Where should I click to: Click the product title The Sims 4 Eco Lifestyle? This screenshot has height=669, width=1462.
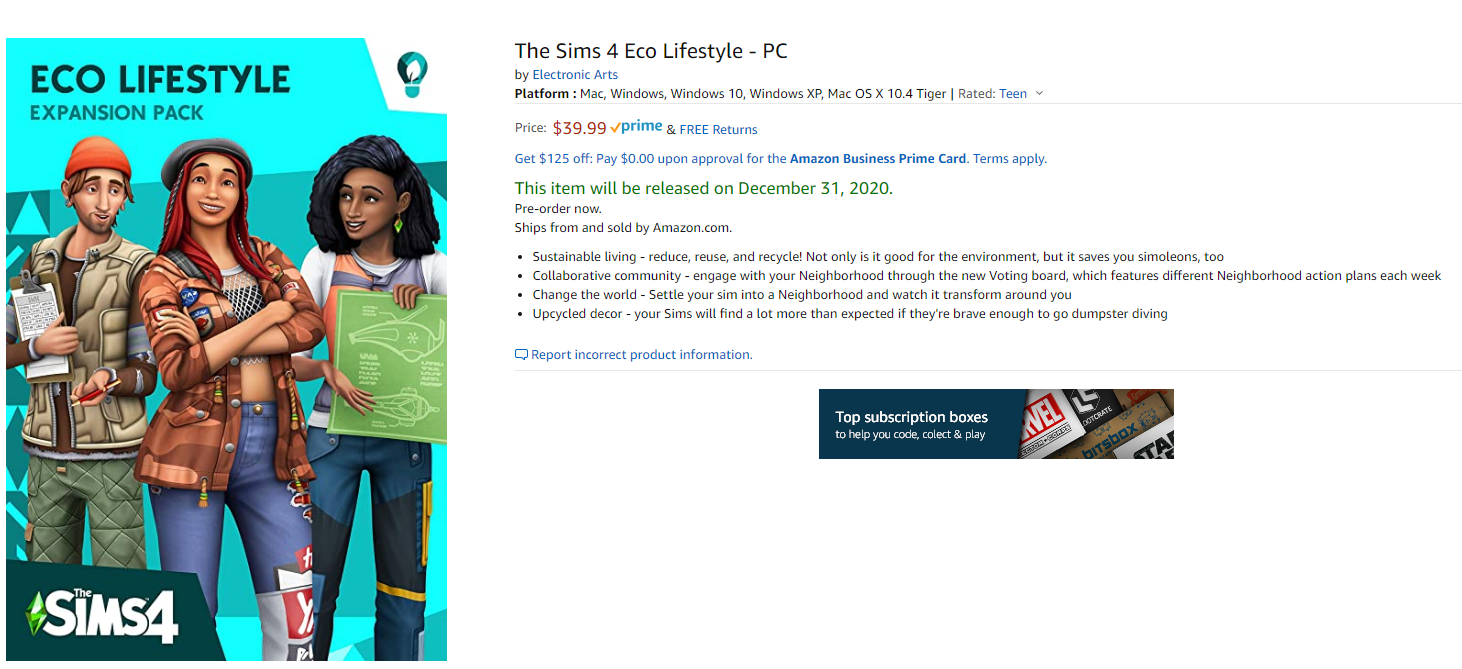[651, 51]
